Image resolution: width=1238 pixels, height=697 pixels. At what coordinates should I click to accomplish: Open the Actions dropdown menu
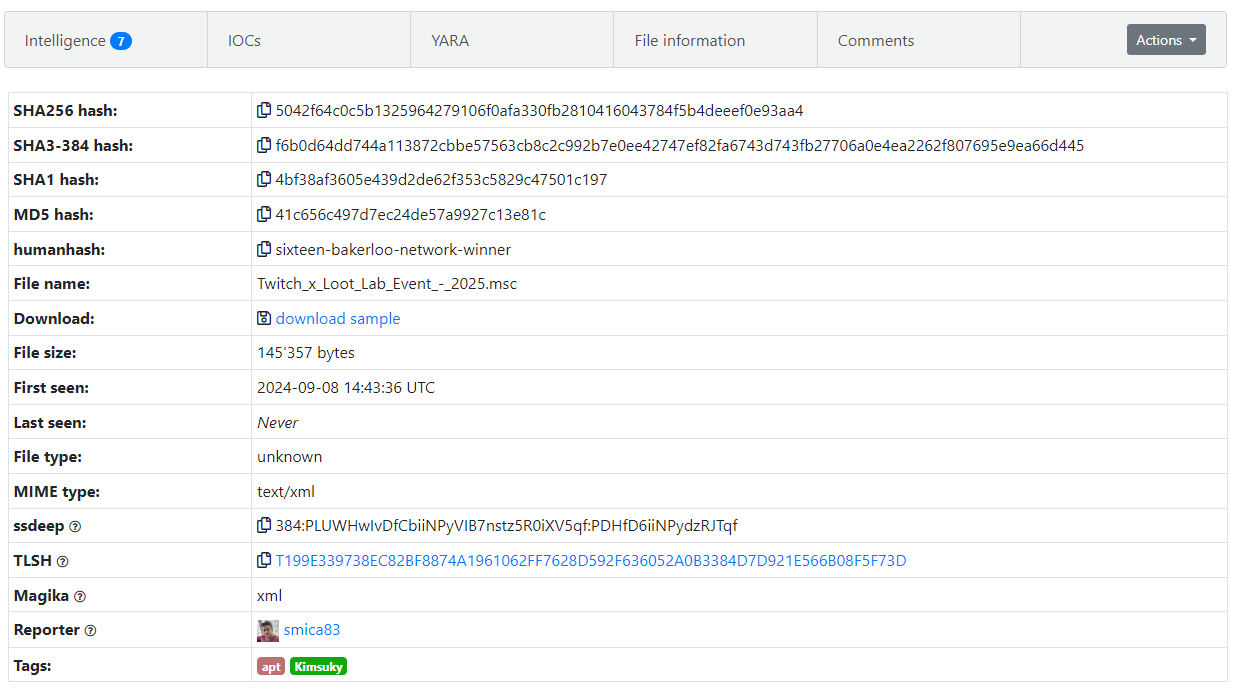(x=1166, y=40)
